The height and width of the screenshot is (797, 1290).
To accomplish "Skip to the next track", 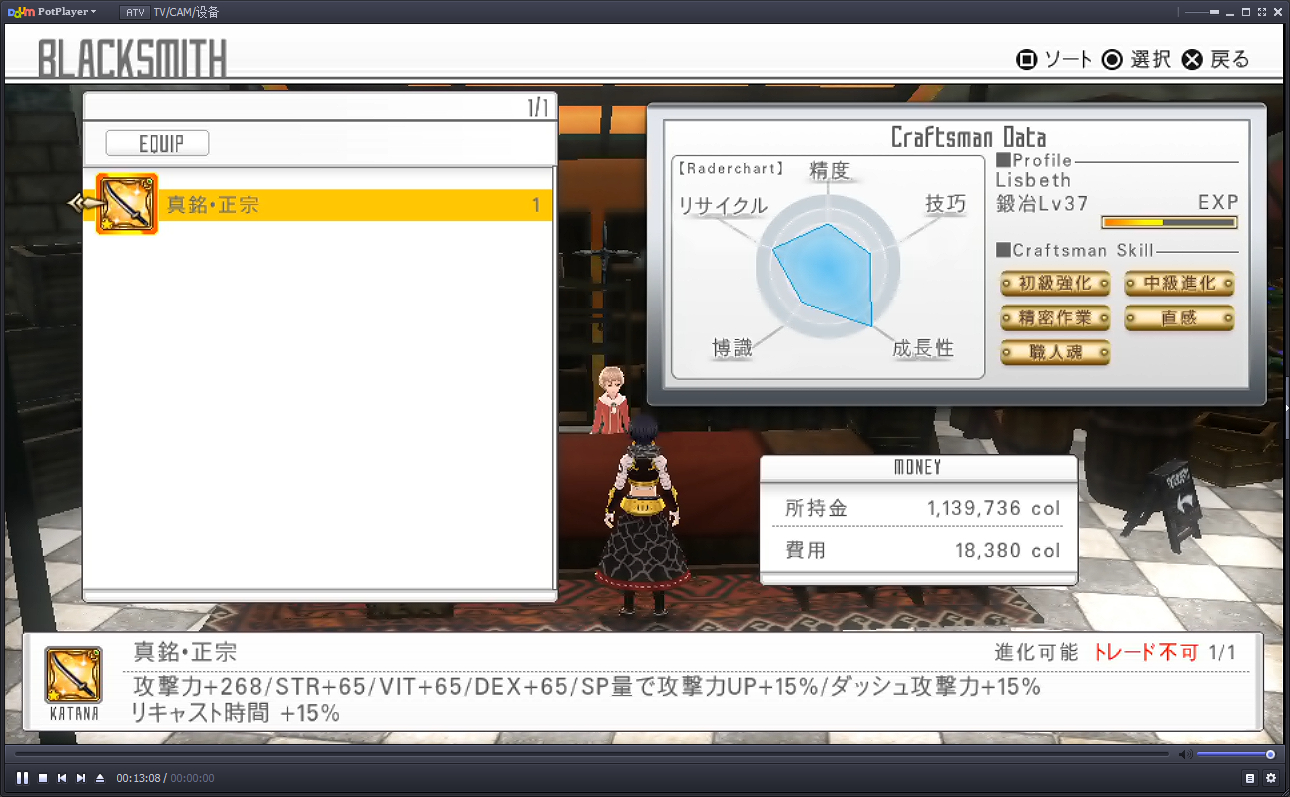I will [81, 778].
